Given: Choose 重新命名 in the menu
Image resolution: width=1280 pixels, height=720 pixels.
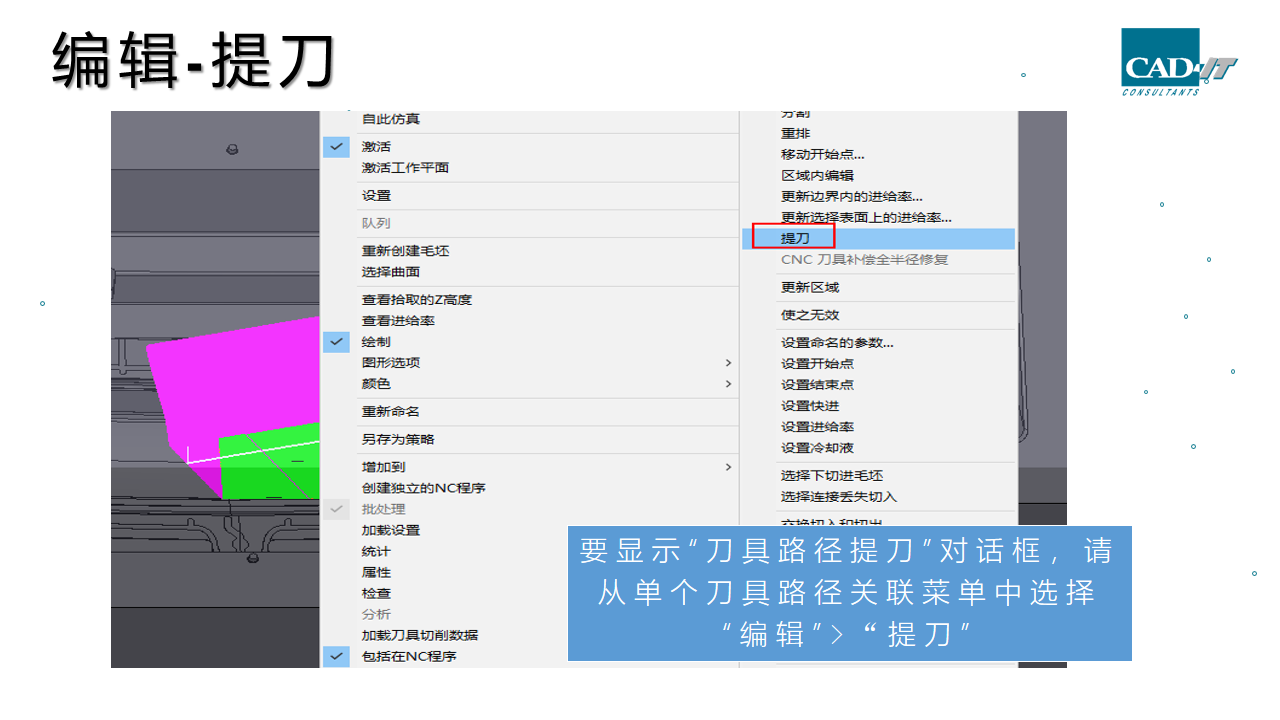Looking at the screenshot, I should [x=391, y=412].
